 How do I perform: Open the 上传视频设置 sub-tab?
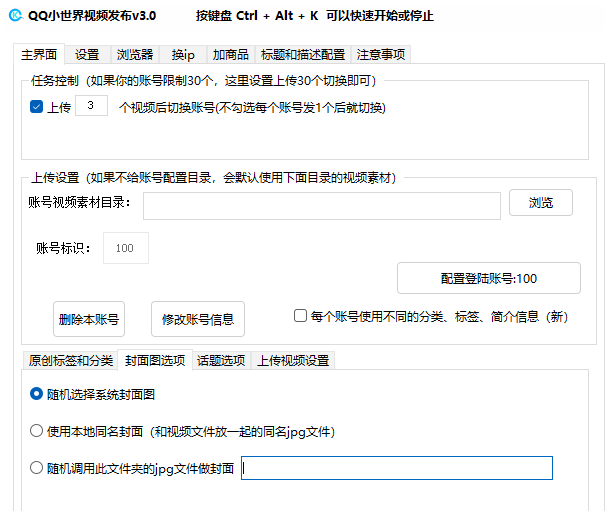(x=291, y=360)
